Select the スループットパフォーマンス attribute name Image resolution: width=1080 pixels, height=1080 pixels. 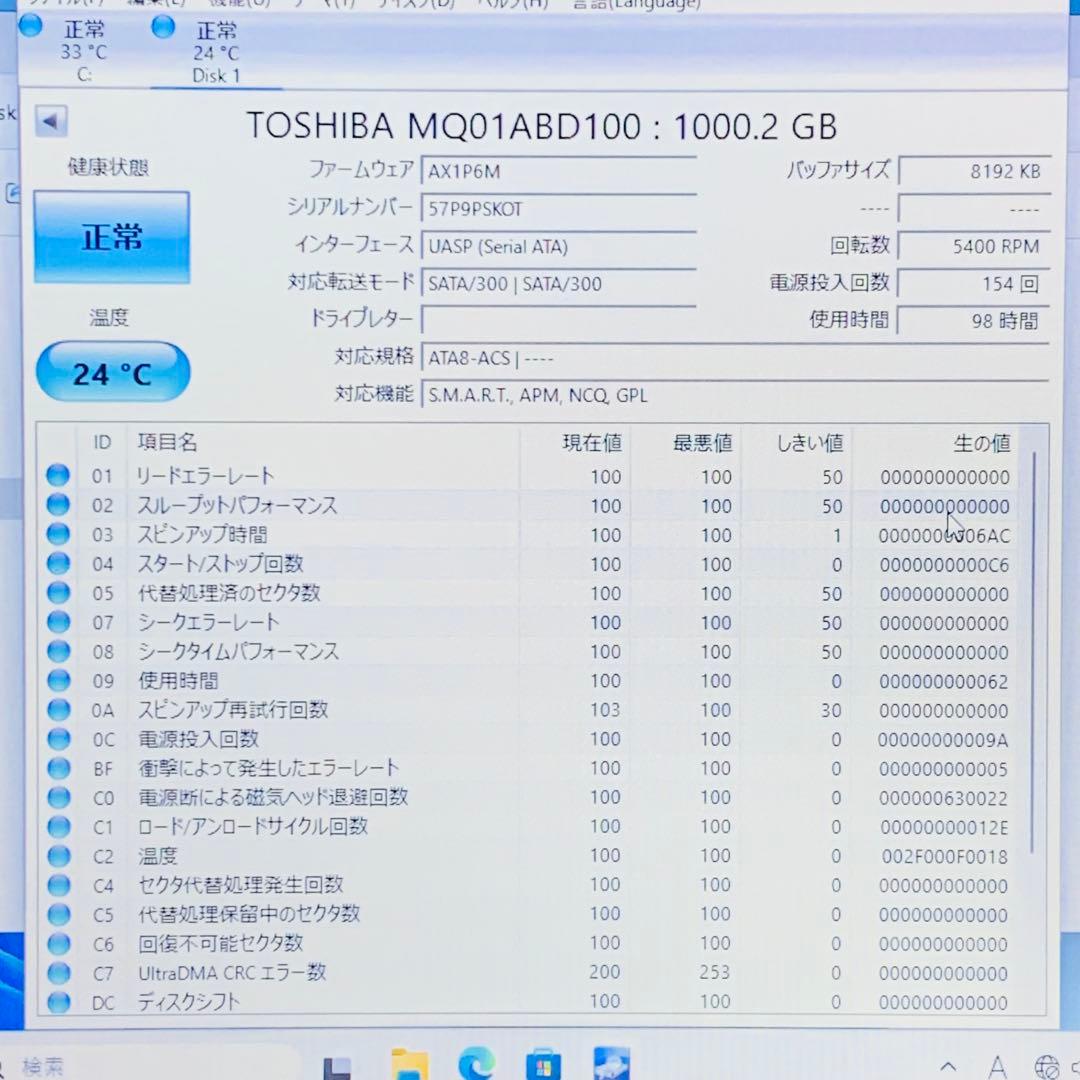pyautogui.click(x=237, y=505)
